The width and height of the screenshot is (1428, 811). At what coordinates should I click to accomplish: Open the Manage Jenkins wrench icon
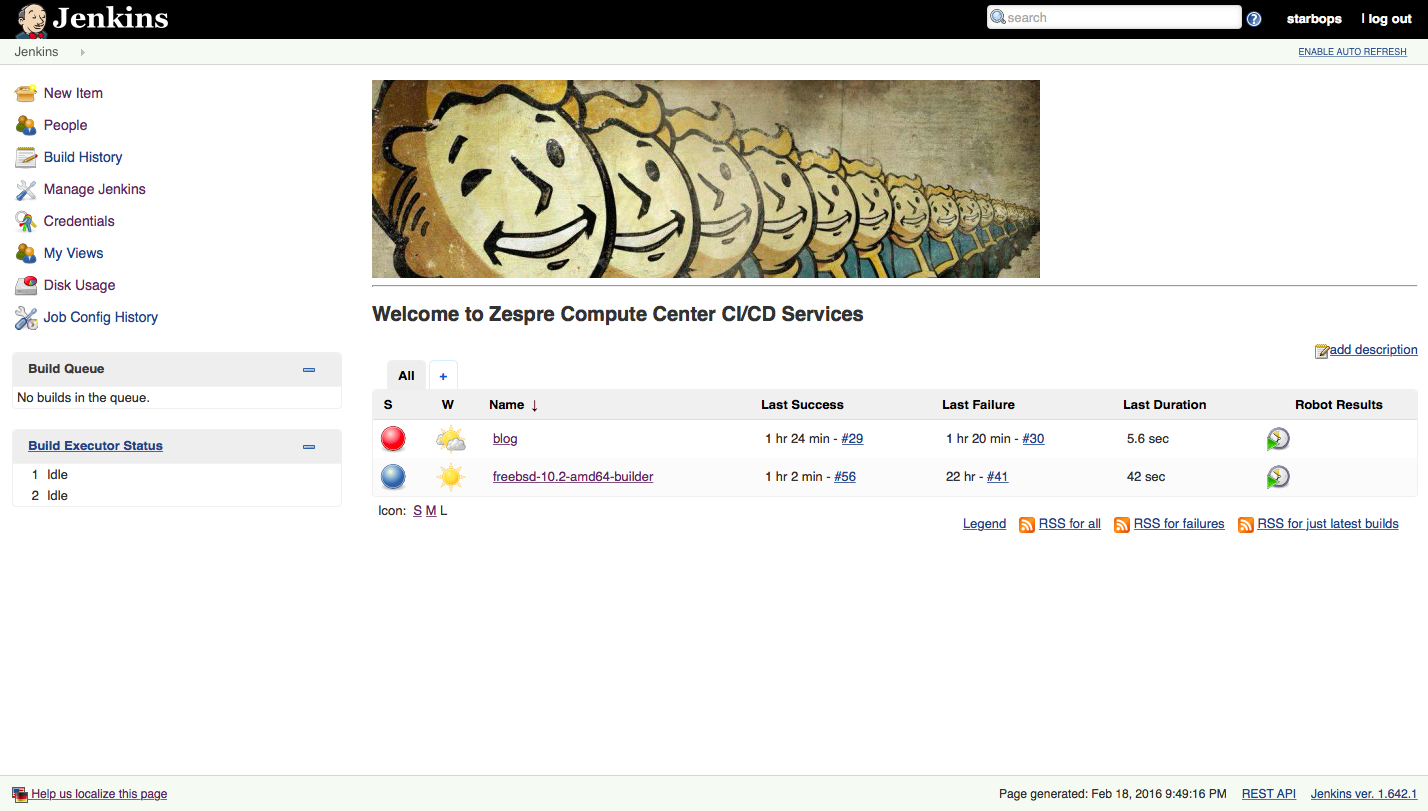26,189
